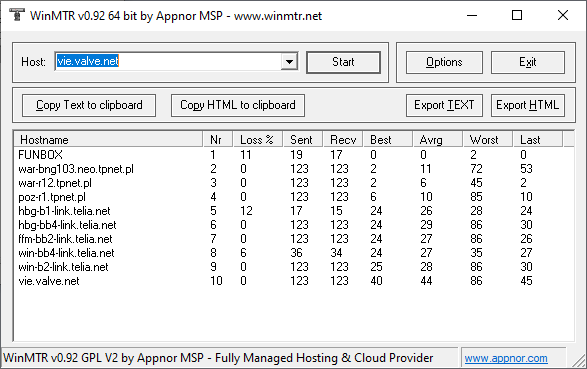Click Loss value 12 for hbg-b1-link.telia.net

click(246, 211)
